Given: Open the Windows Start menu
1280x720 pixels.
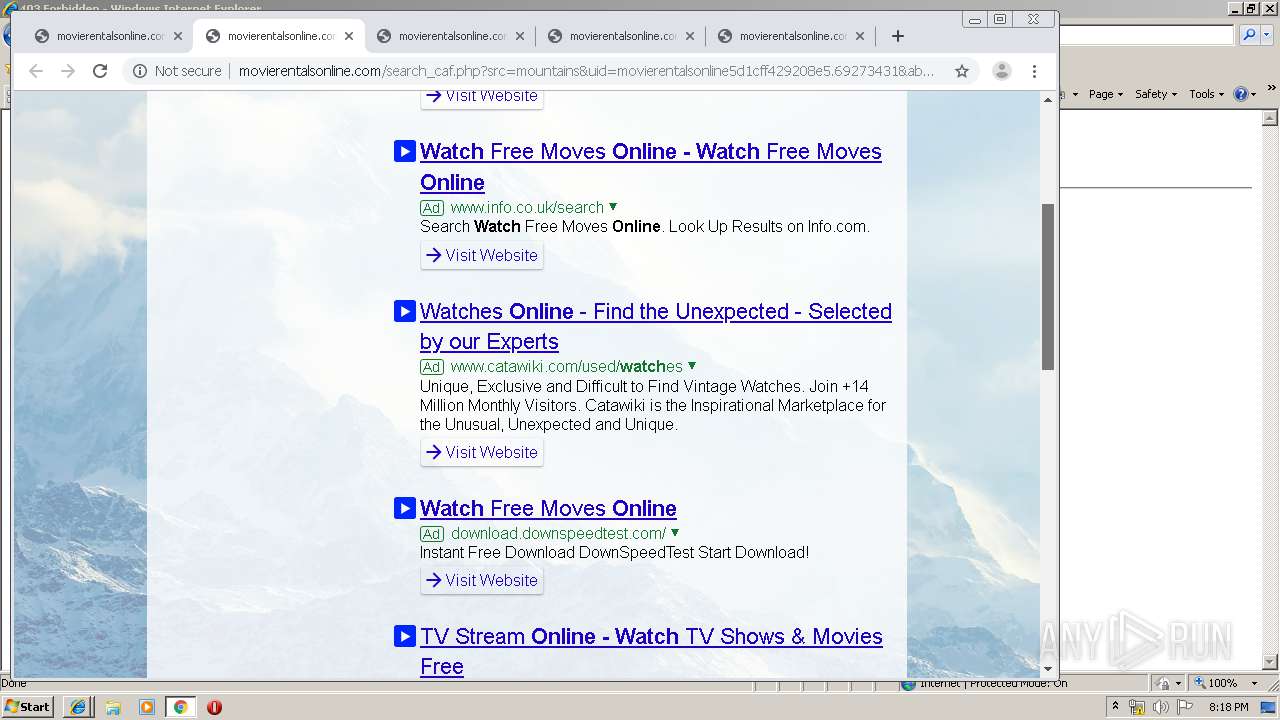Looking at the screenshot, I should click(x=28, y=706).
